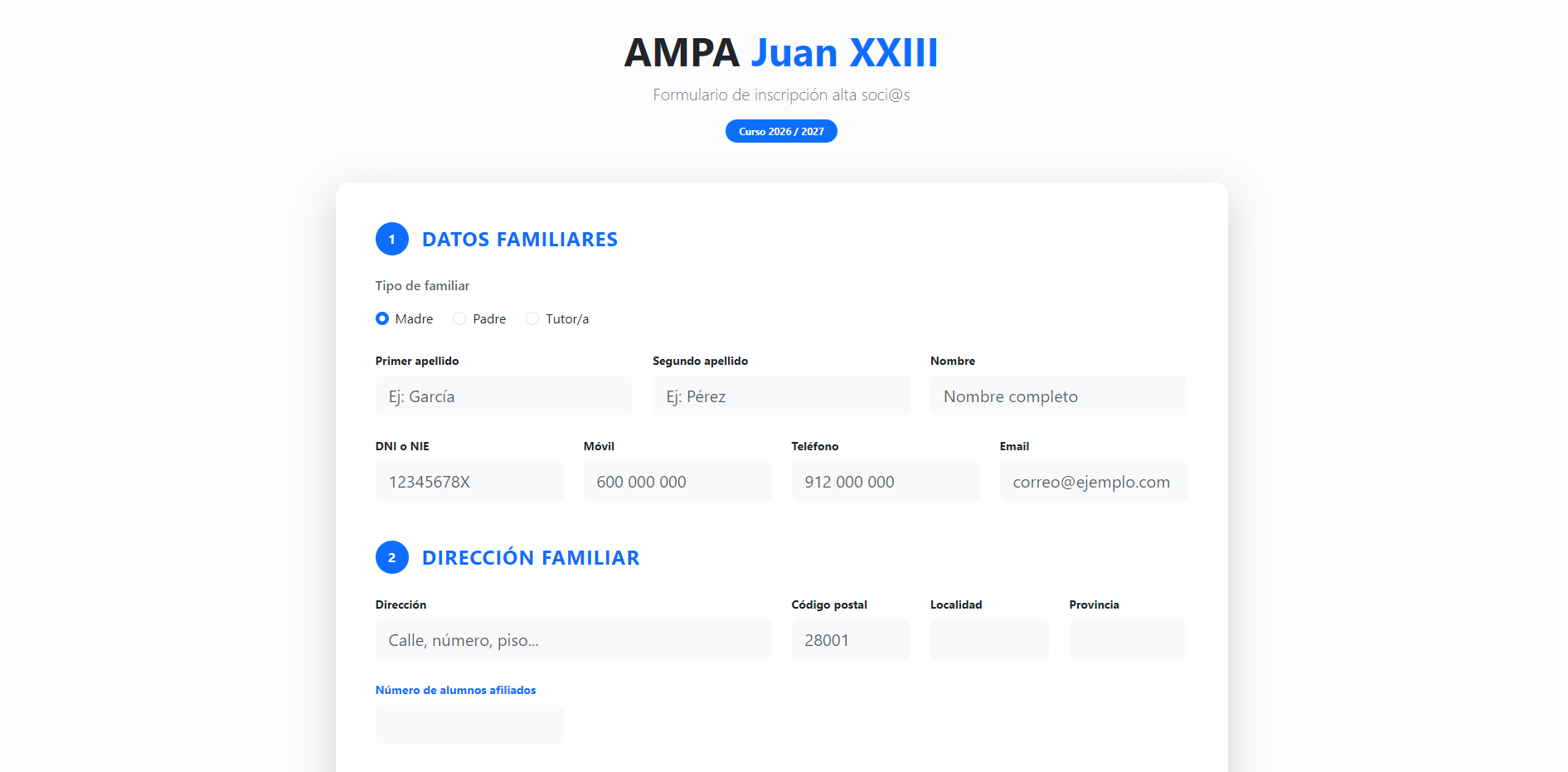Activate the Teléfono input box

tap(886, 482)
